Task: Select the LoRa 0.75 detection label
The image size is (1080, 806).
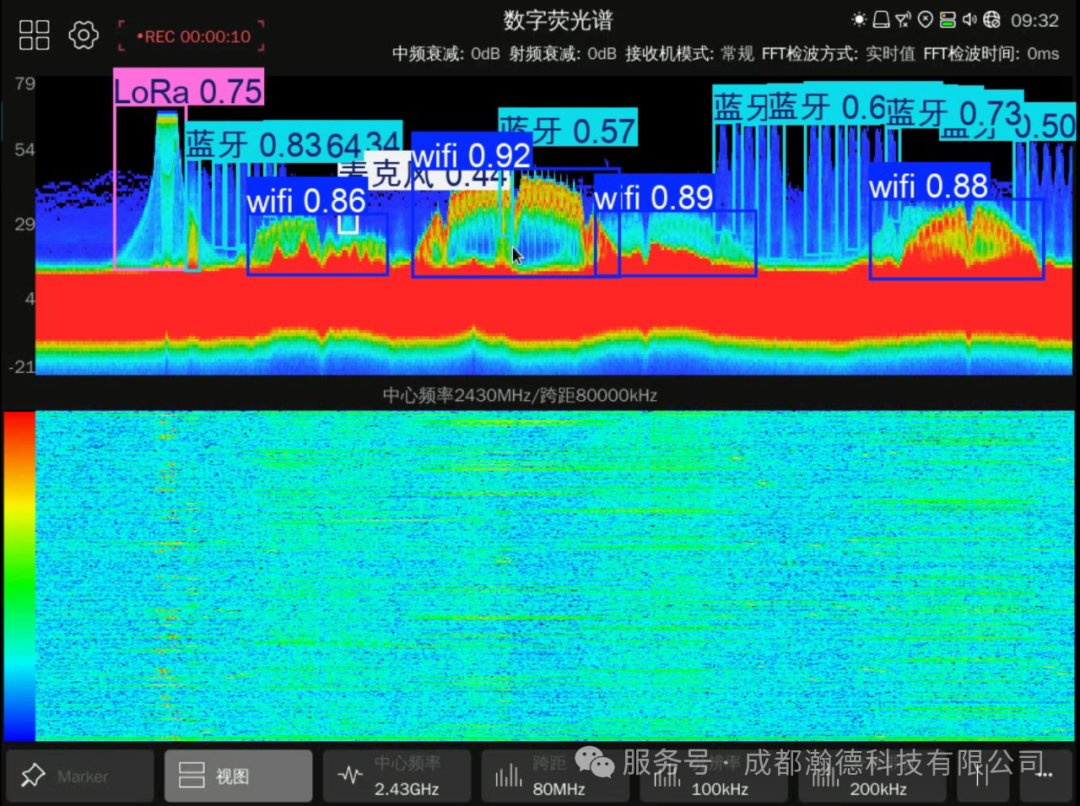Action: tap(188, 90)
